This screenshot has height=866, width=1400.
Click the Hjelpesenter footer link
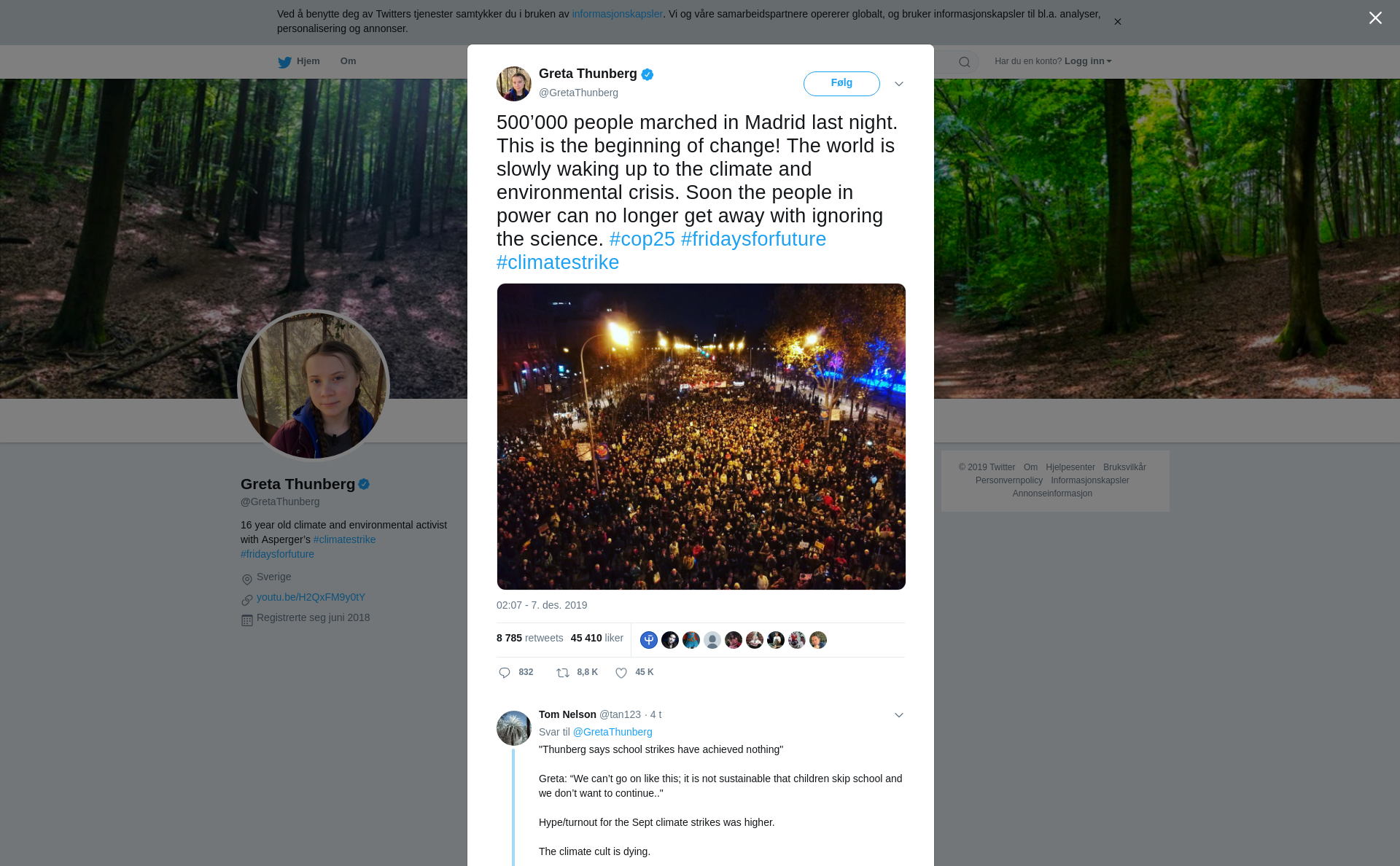pos(1070,467)
